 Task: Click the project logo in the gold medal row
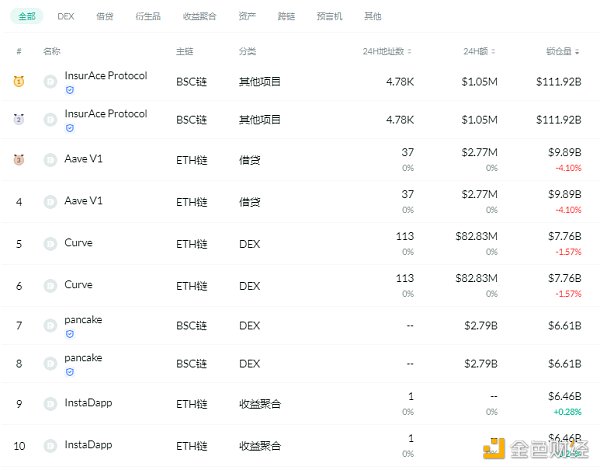click(x=50, y=82)
